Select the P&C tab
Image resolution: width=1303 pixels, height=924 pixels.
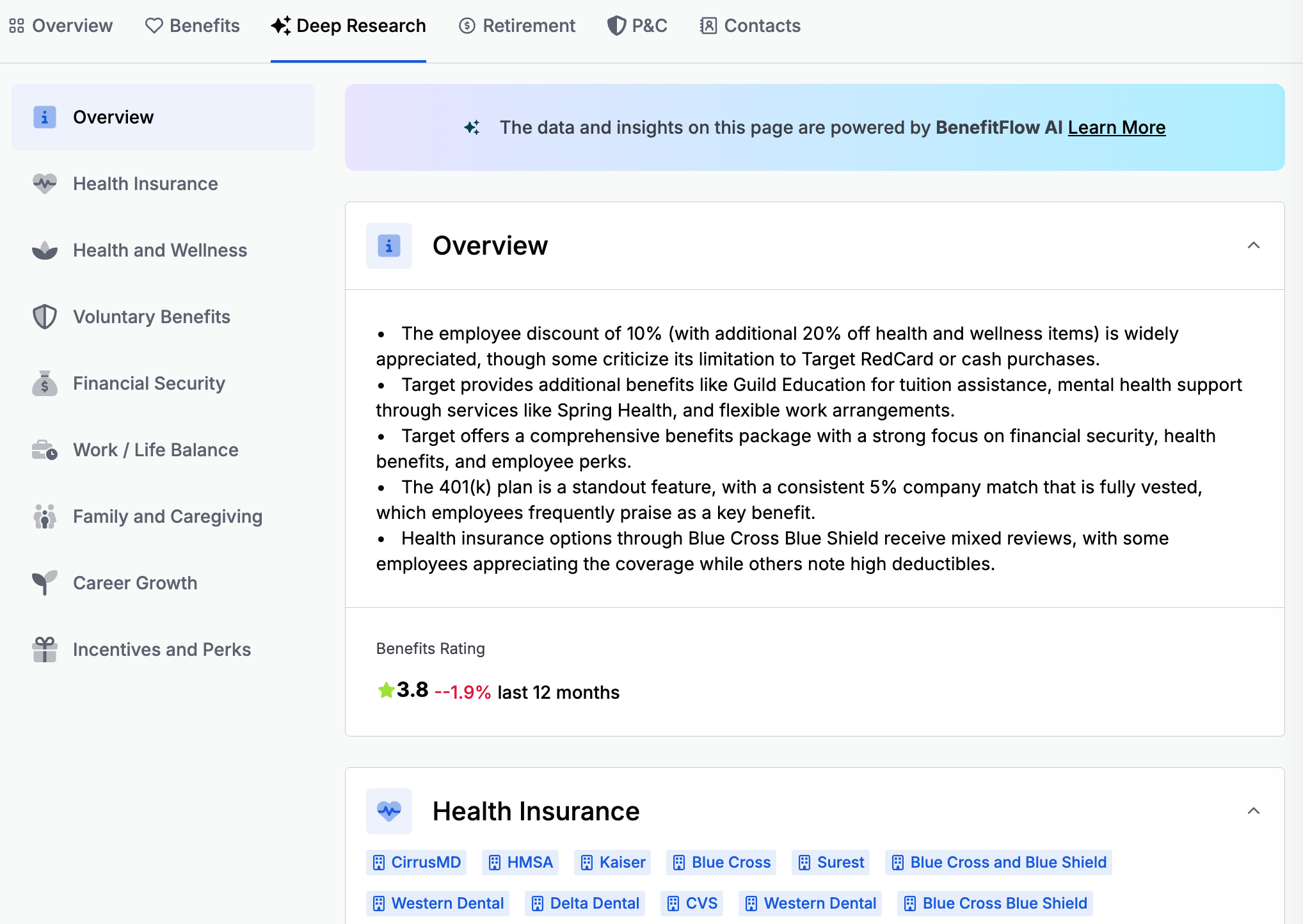[637, 26]
